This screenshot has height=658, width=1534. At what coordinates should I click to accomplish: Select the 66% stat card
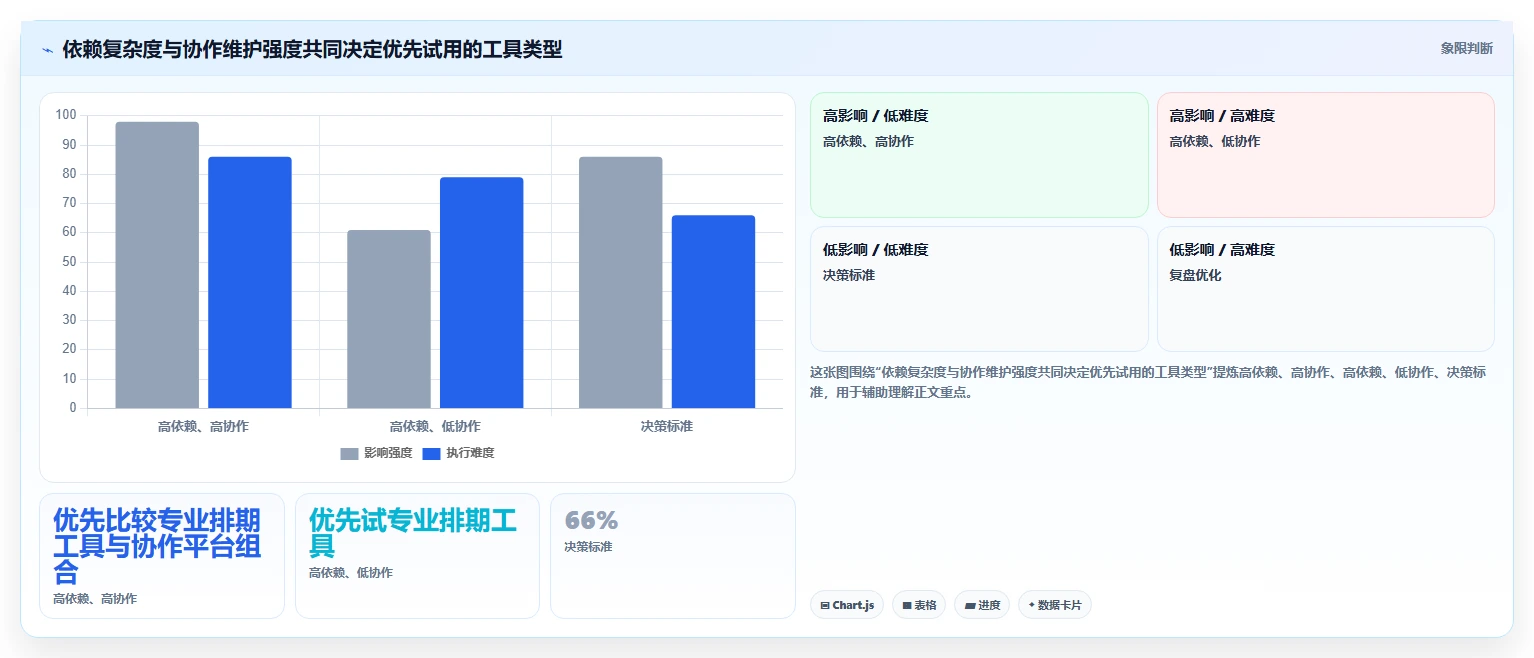(673, 556)
